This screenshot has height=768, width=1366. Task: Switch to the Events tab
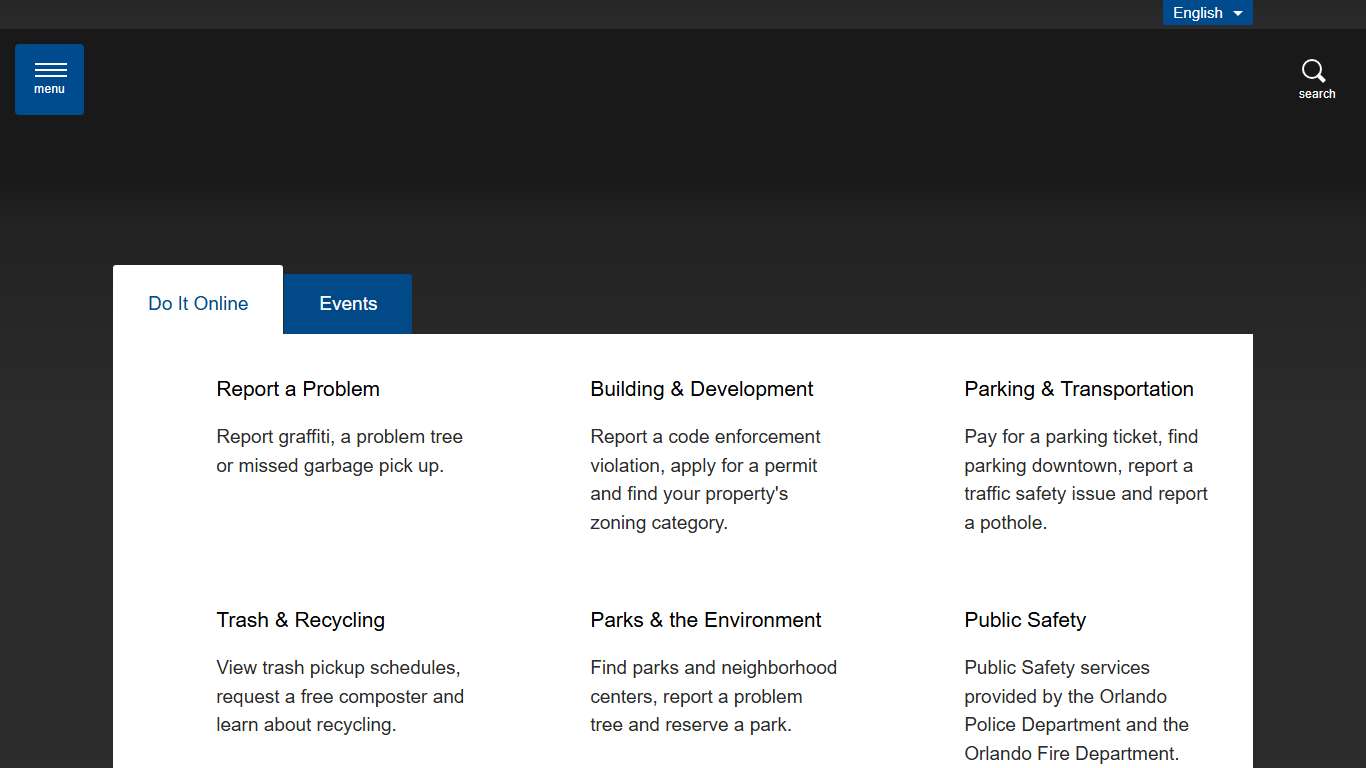click(x=348, y=304)
